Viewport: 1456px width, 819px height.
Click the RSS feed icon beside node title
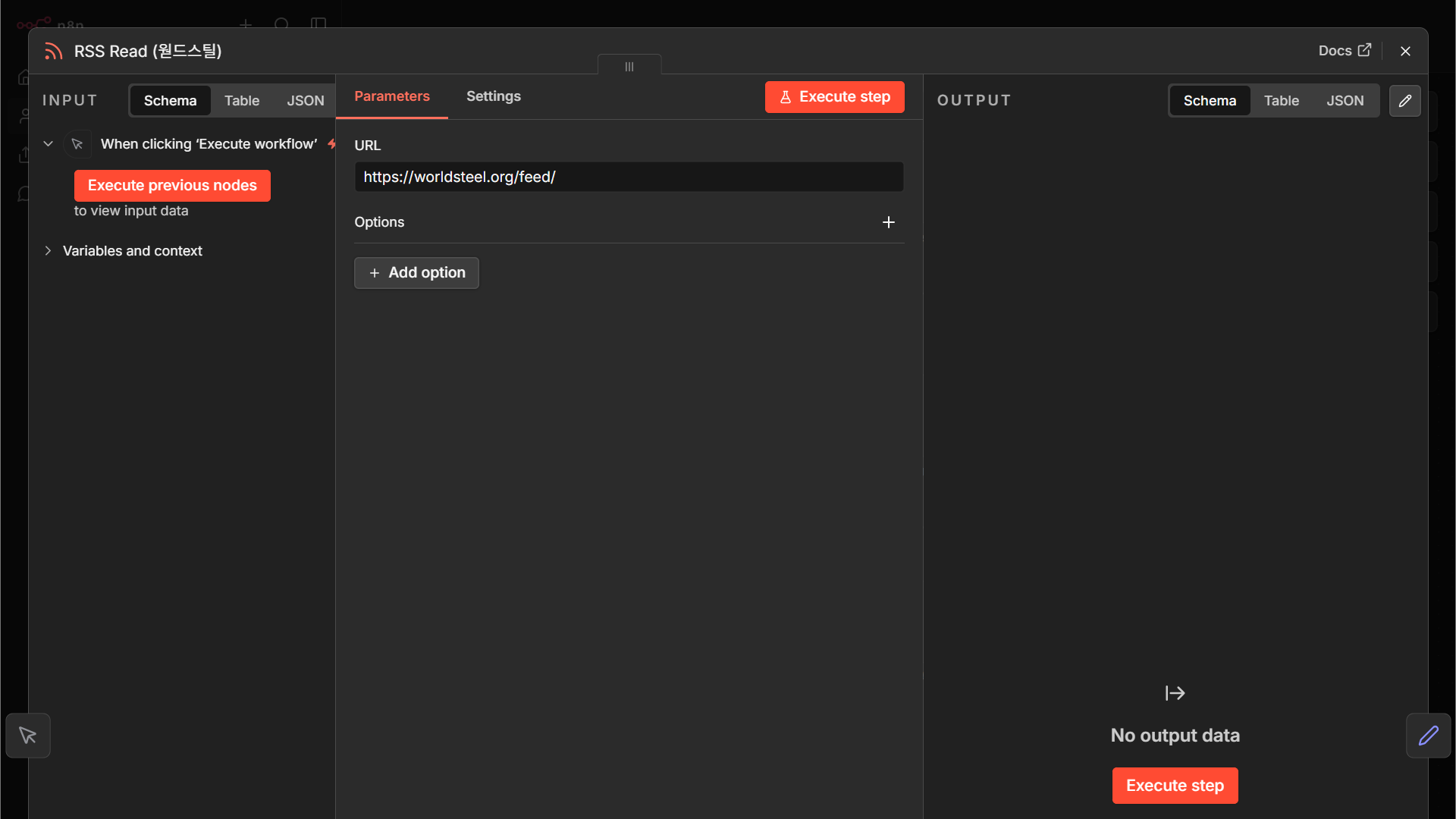pyautogui.click(x=53, y=51)
